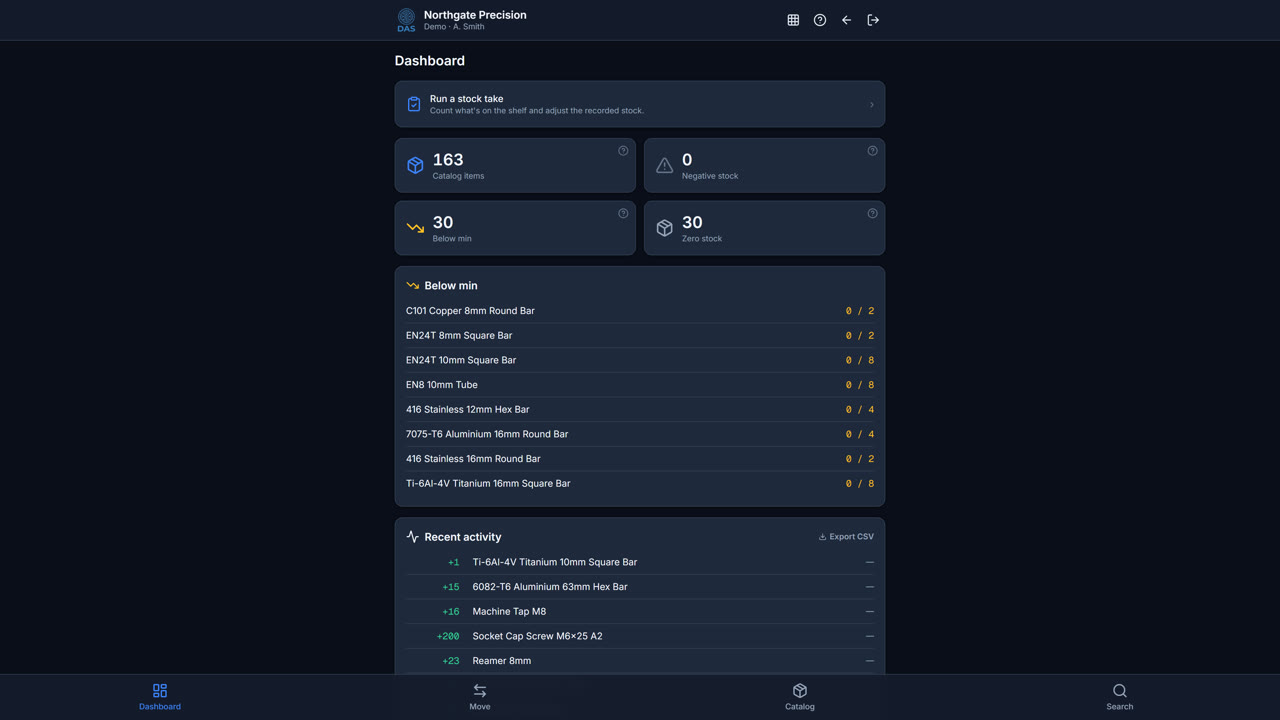
Task: Open the 0 Negative stock card
Action: click(764, 166)
